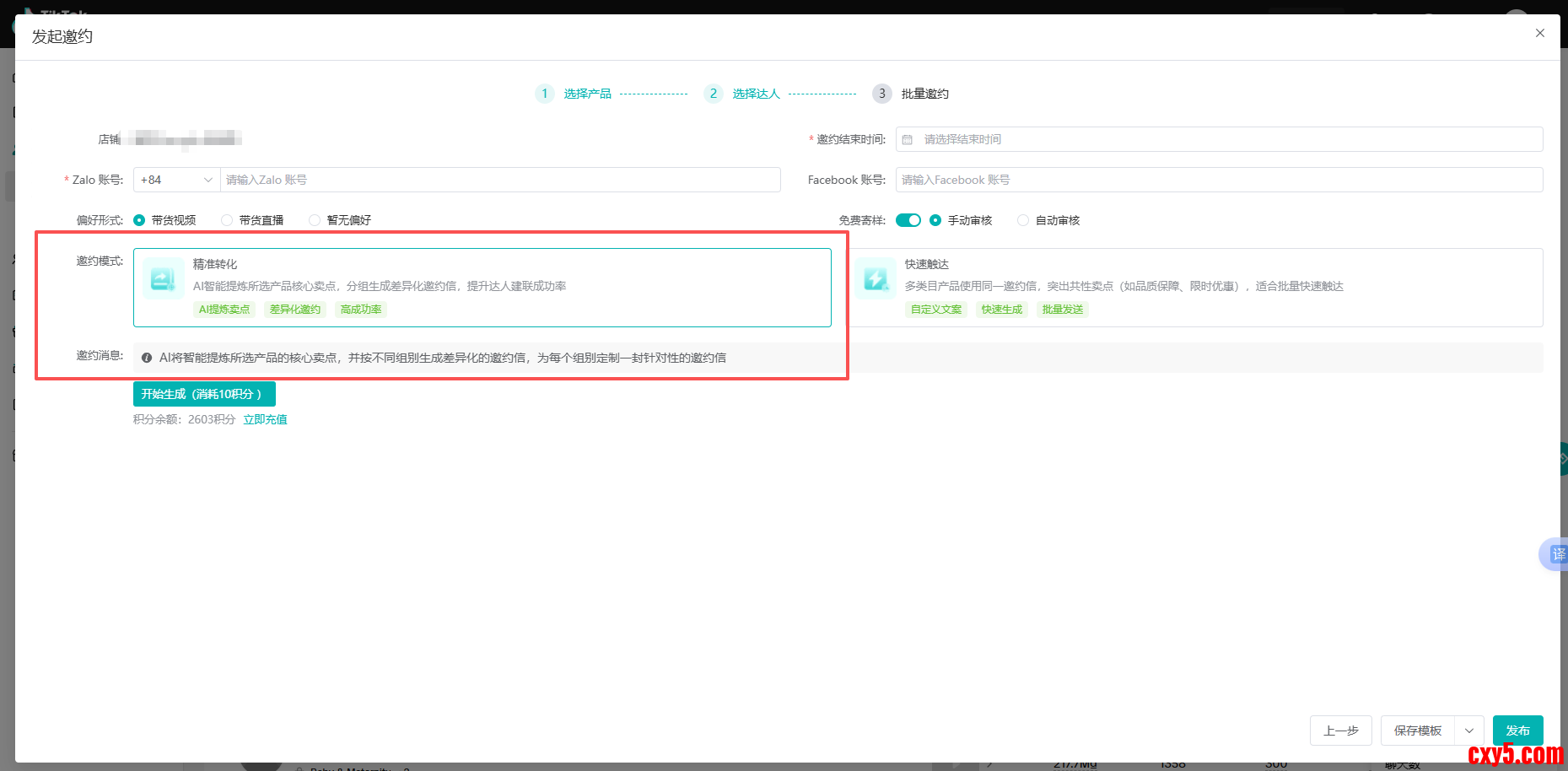Click 开始生成 (消耗10积分) button

tap(204, 394)
